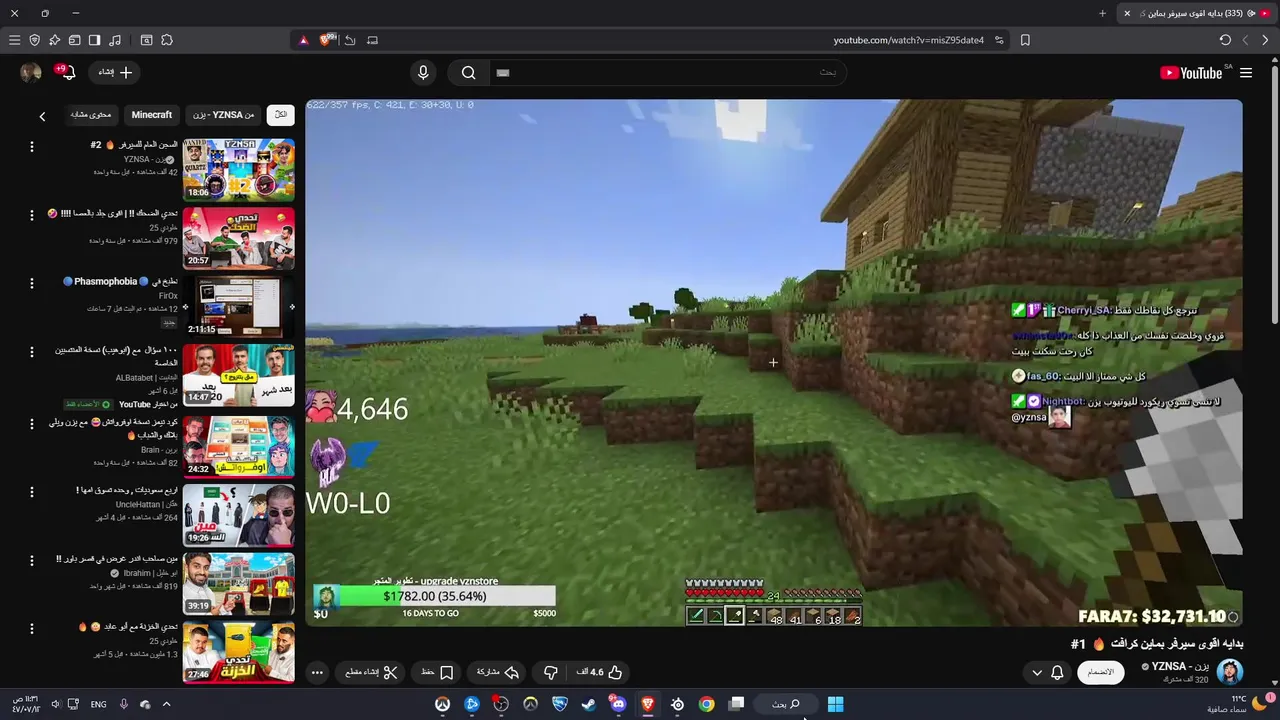Click the Join (الانضمام) channel button
This screenshot has width=1280, height=720.
tap(1100, 672)
